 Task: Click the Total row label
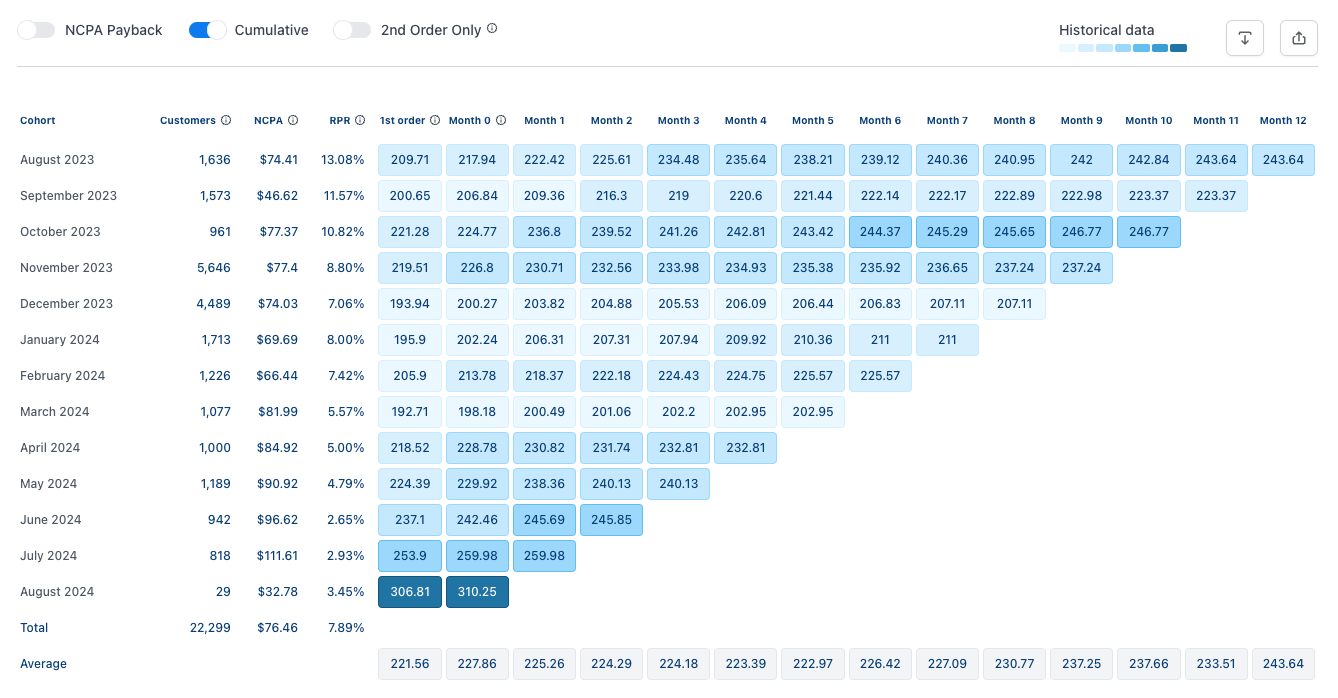(34, 628)
